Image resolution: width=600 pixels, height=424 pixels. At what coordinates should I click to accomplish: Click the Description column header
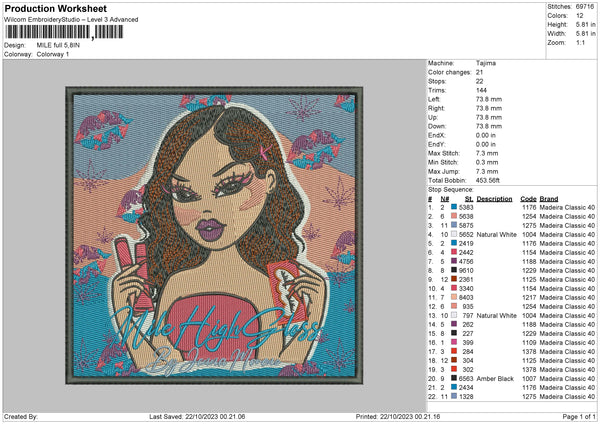[x=494, y=199]
